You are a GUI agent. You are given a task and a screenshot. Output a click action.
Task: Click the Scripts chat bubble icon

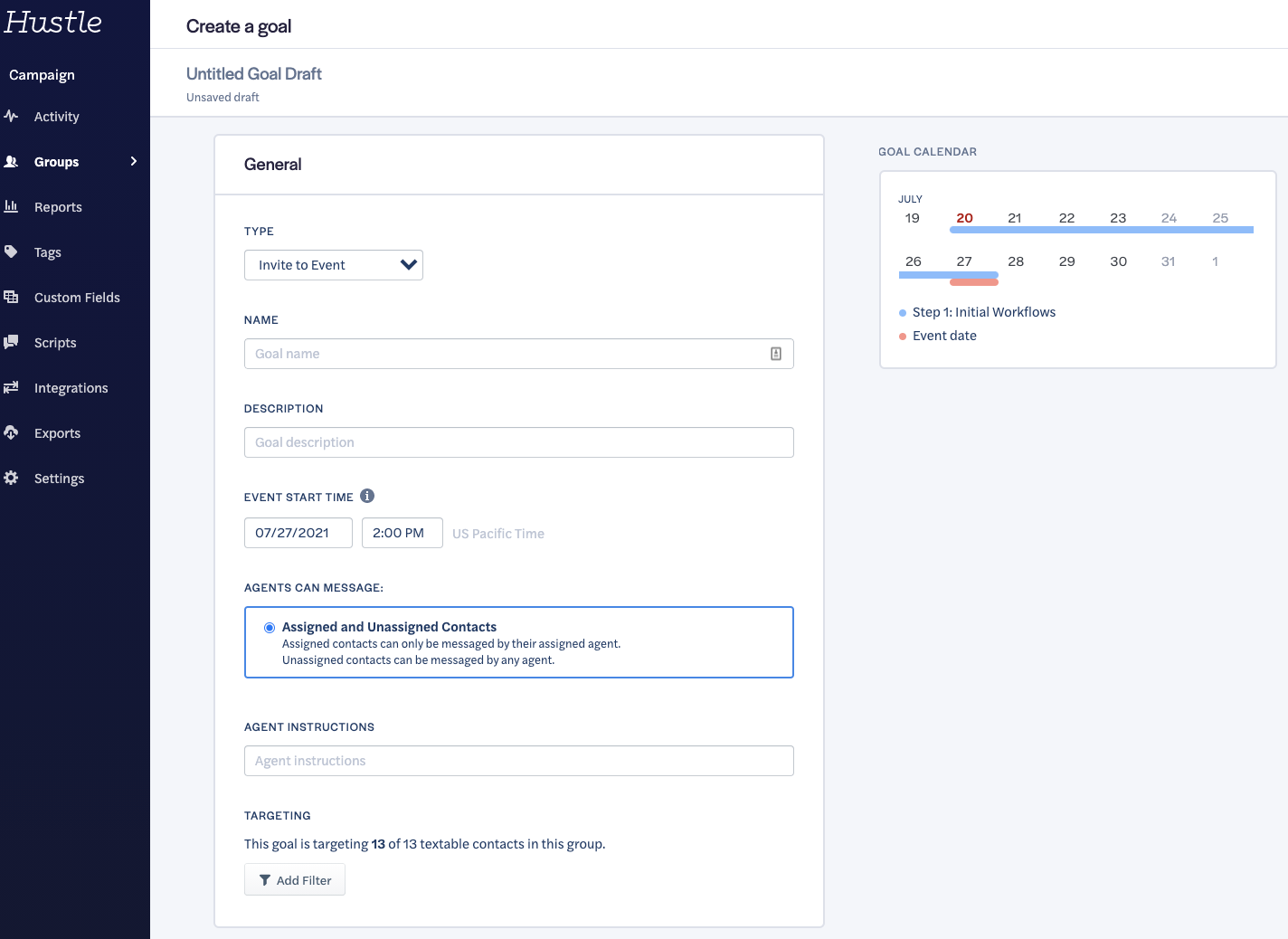(x=11, y=342)
